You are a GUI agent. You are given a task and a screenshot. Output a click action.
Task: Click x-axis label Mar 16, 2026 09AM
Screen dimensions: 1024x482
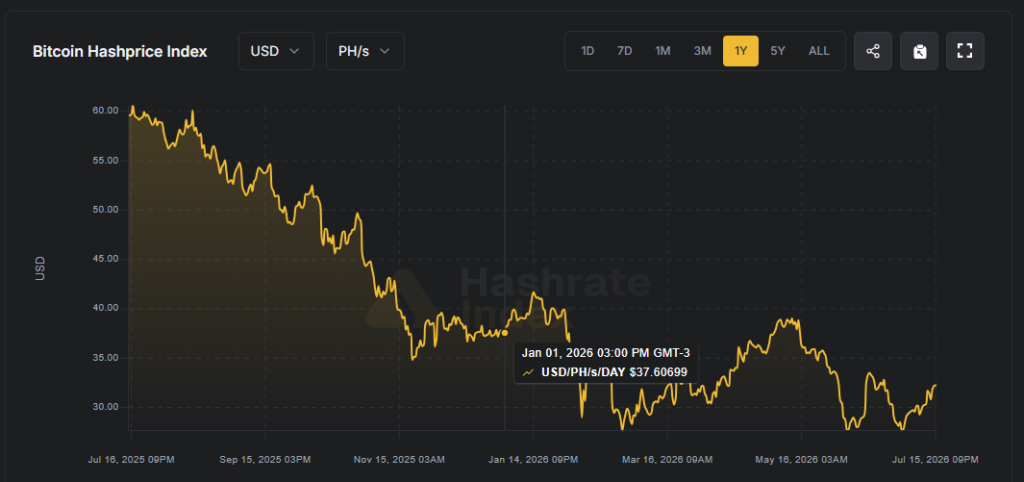[x=667, y=460]
